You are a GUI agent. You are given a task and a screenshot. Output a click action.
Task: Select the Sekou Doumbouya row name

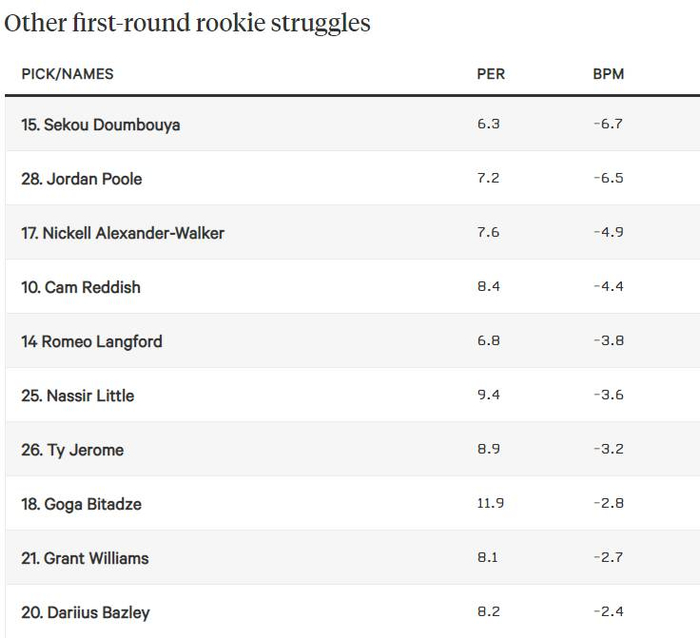pos(100,125)
